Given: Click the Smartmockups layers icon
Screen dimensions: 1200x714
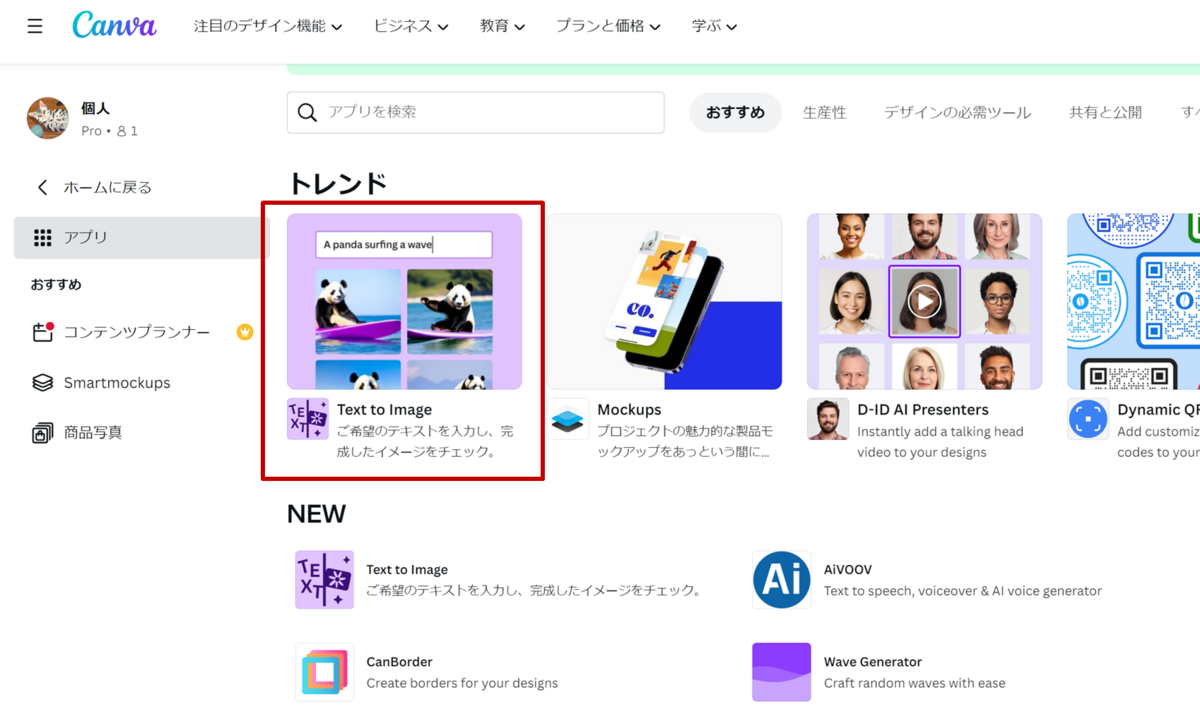Looking at the screenshot, I should 42,383.
